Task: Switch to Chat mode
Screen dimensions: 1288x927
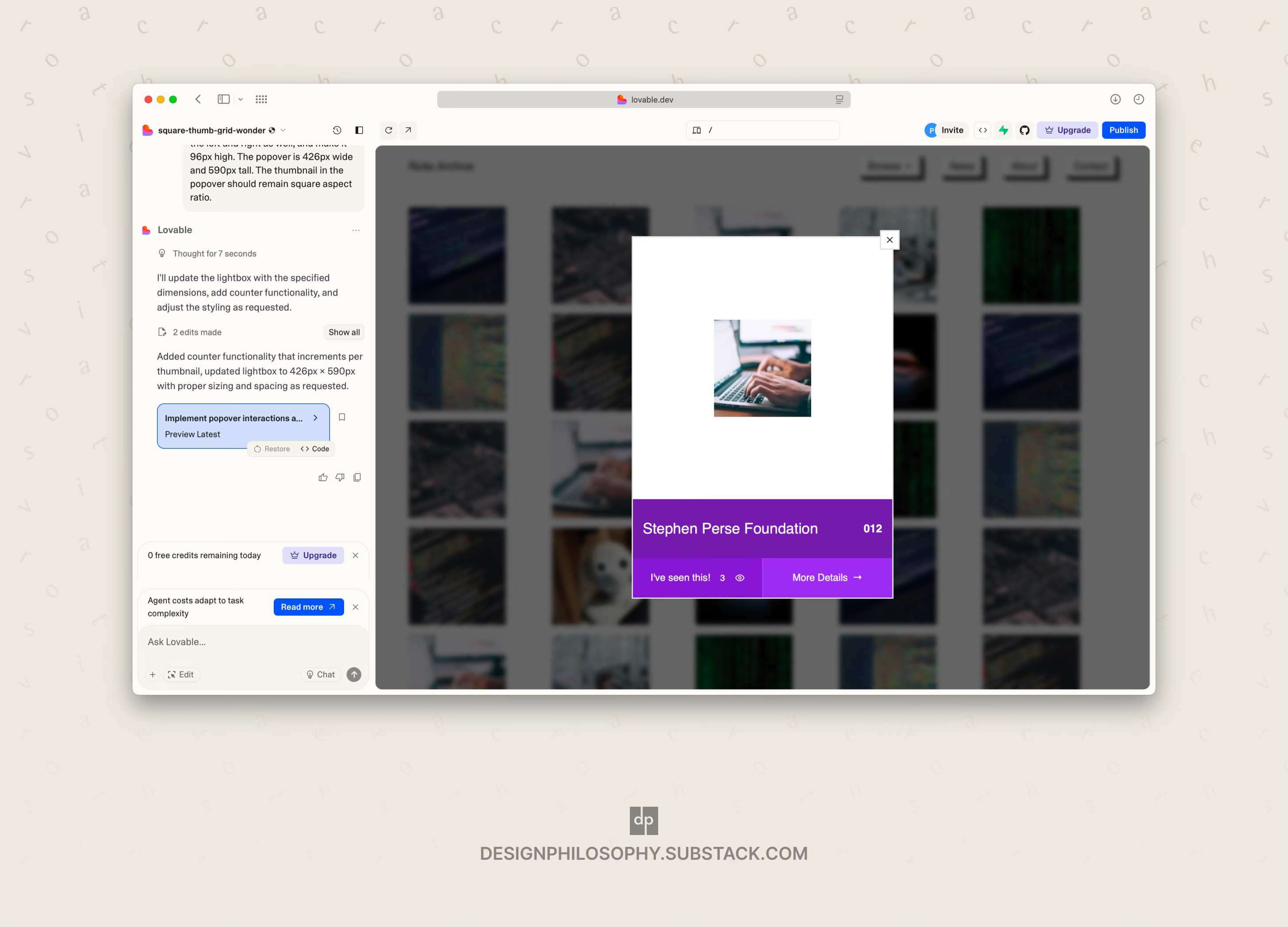Action: (x=320, y=674)
